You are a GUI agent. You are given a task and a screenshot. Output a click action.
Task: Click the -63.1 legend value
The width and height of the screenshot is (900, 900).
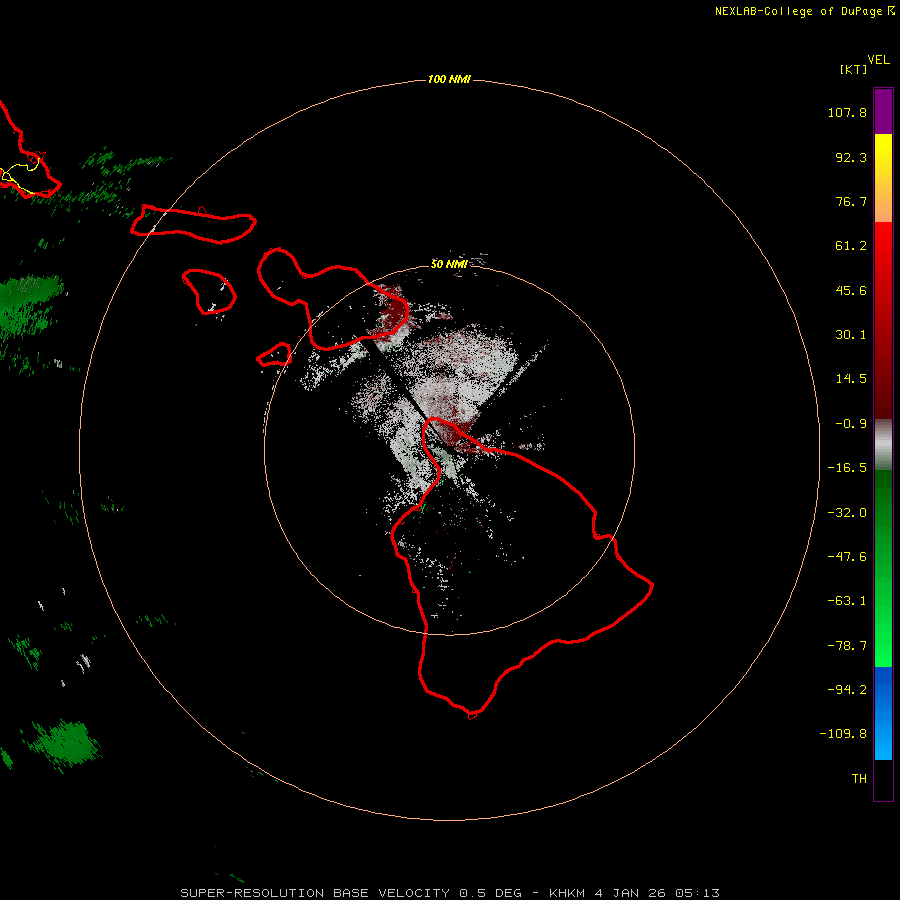(x=847, y=601)
